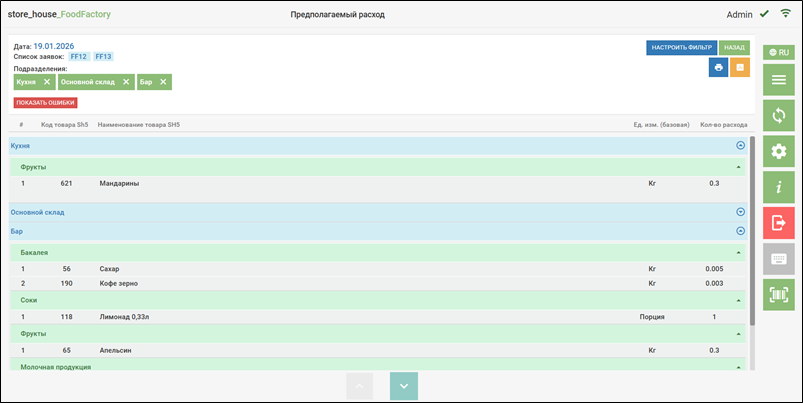The width and height of the screenshot is (803, 403).
Task: Click the orange export icon button
Action: 740,67
